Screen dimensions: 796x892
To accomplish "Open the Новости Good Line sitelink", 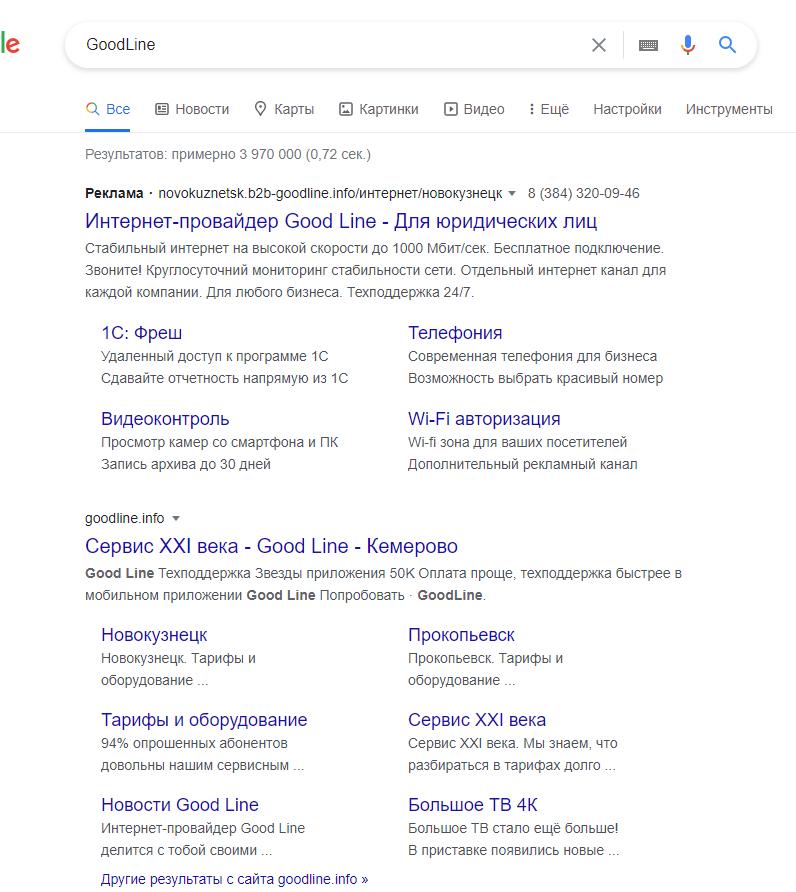I will tap(180, 804).
